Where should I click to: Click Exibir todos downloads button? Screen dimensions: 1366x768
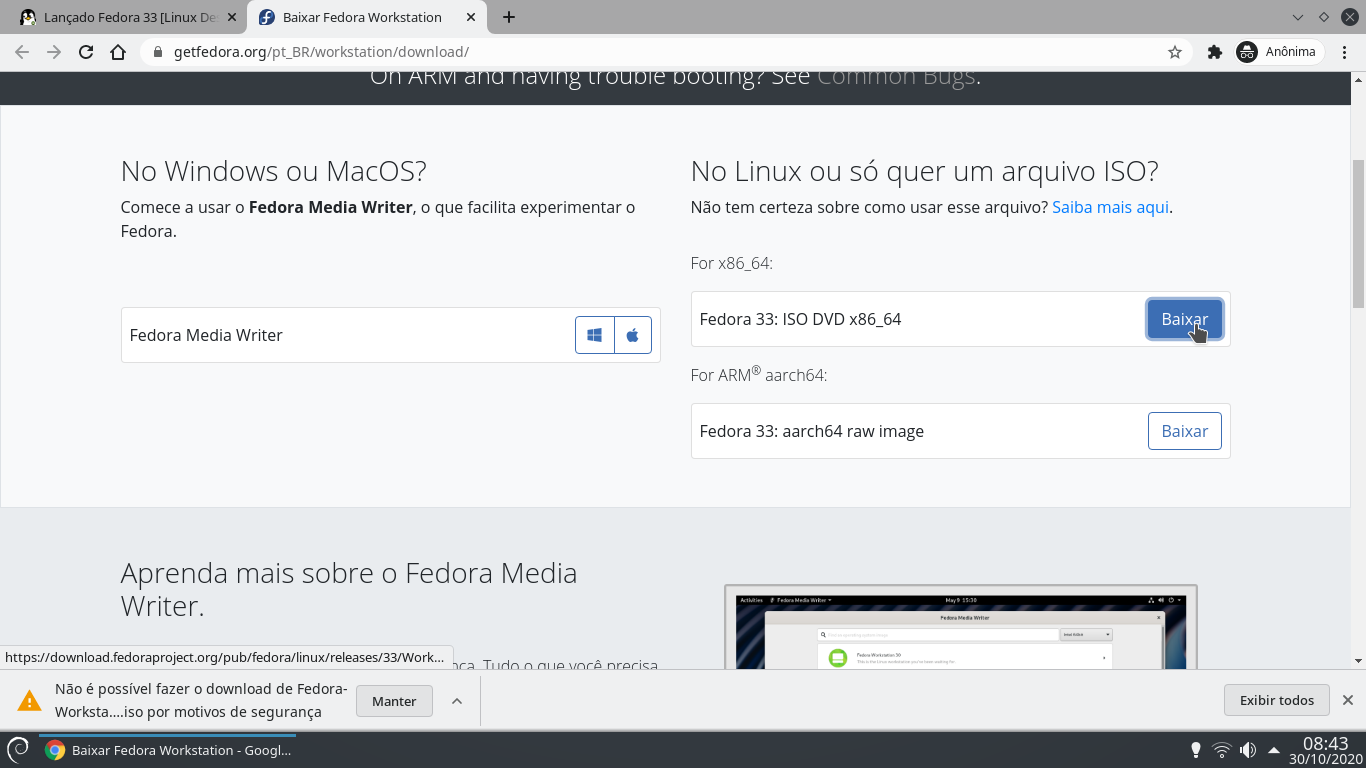pyautogui.click(x=1276, y=700)
